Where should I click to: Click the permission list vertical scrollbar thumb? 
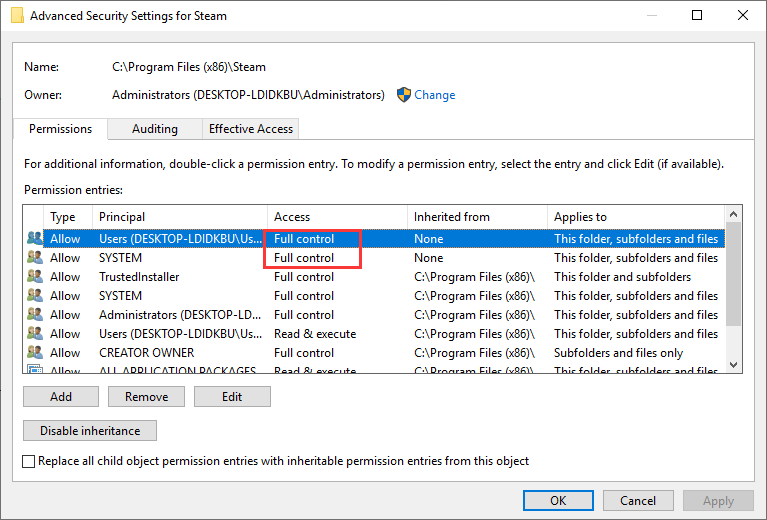[733, 274]
